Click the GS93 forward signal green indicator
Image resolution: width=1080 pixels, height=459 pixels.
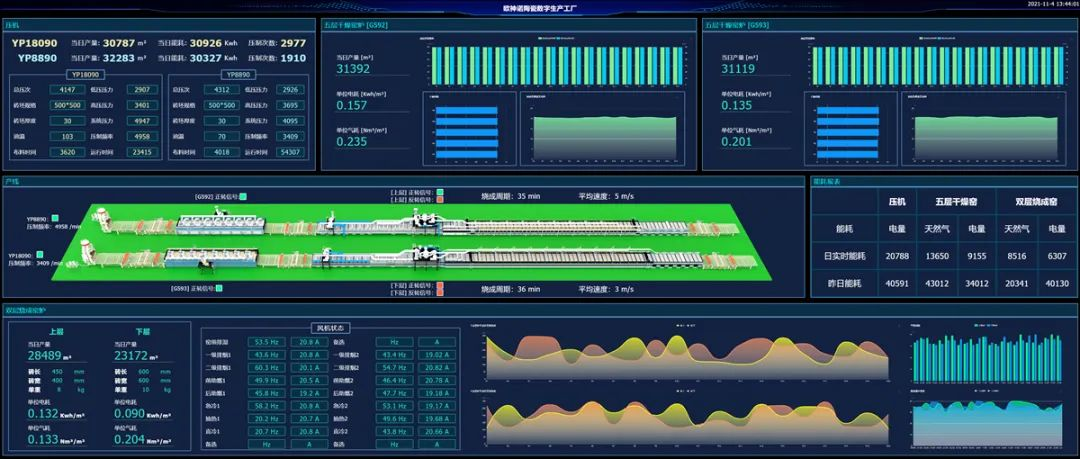point(219,288)
